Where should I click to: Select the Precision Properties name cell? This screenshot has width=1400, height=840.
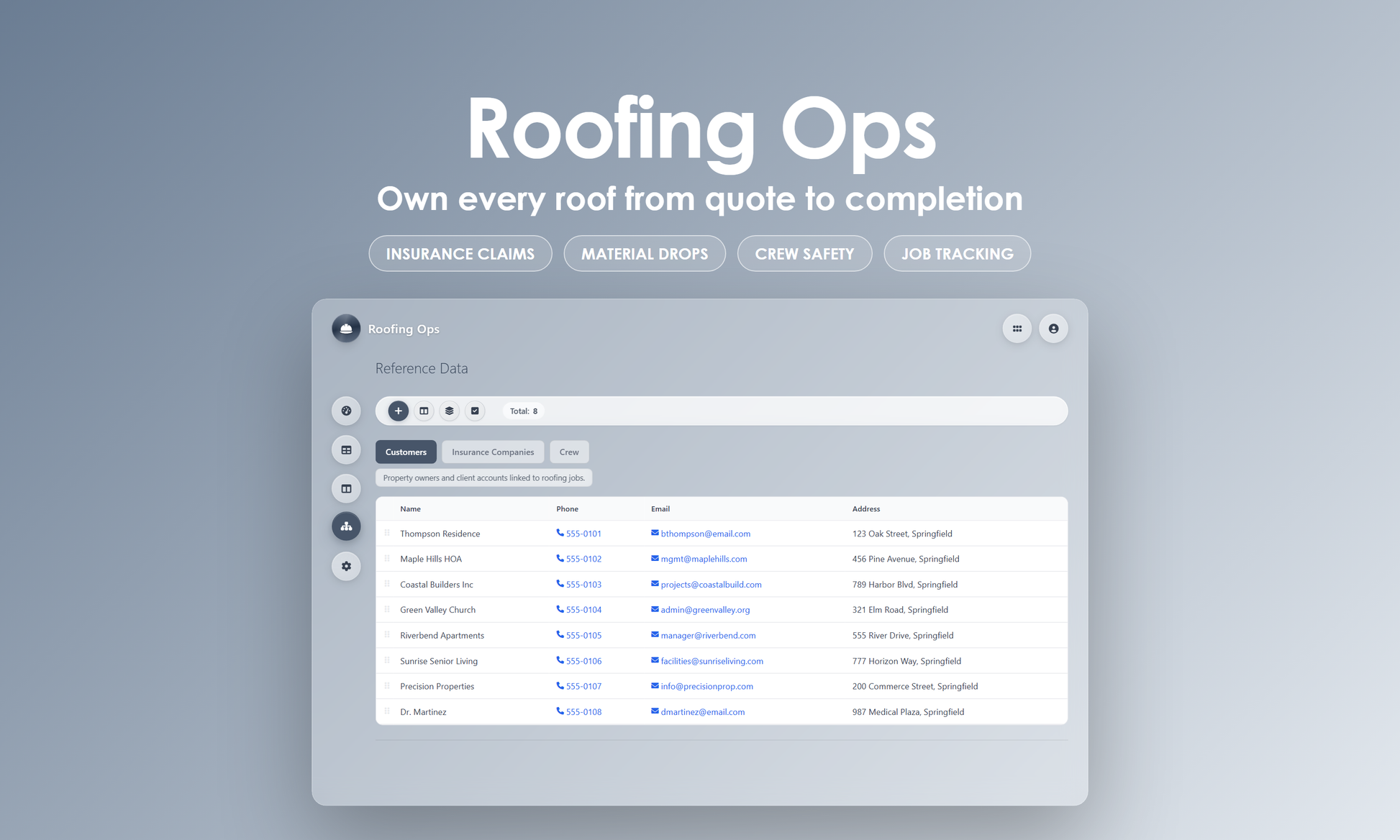click(437, 687)
